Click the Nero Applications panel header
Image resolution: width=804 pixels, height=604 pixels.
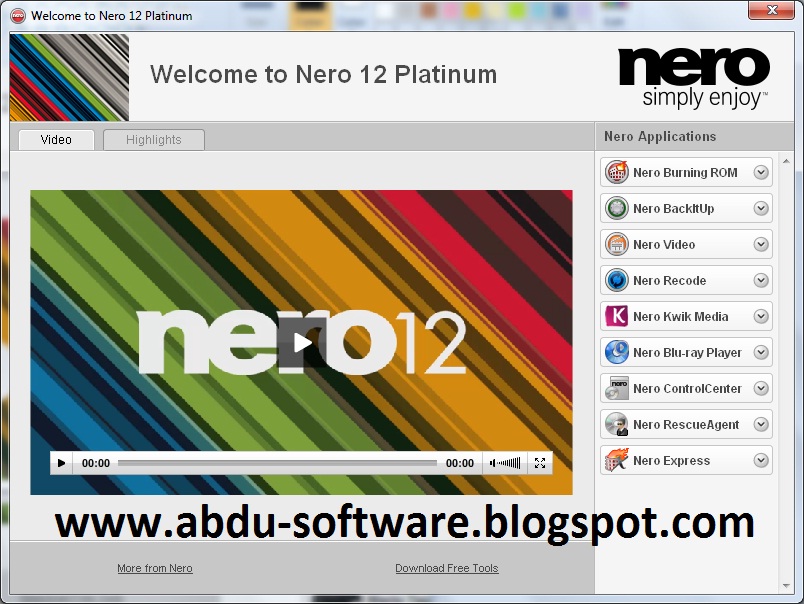695,136
